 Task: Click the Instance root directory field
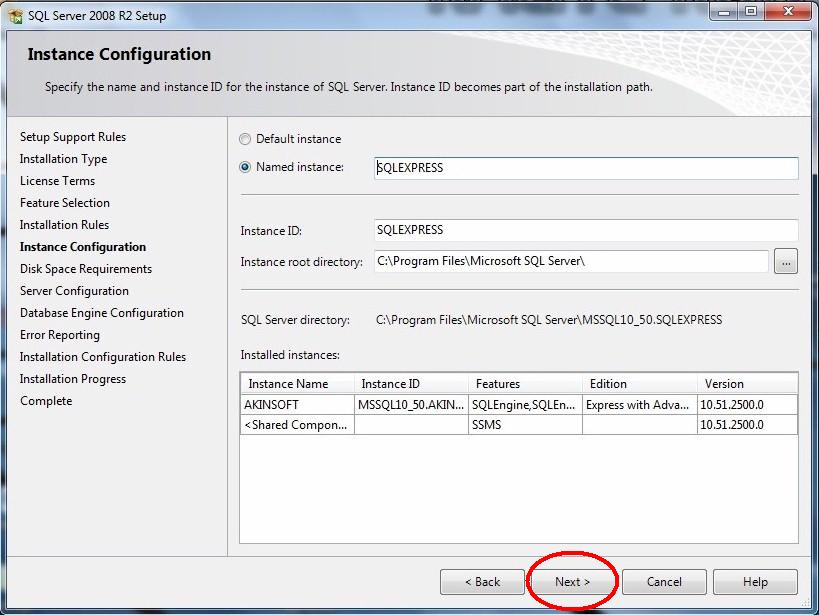point(571,261)
